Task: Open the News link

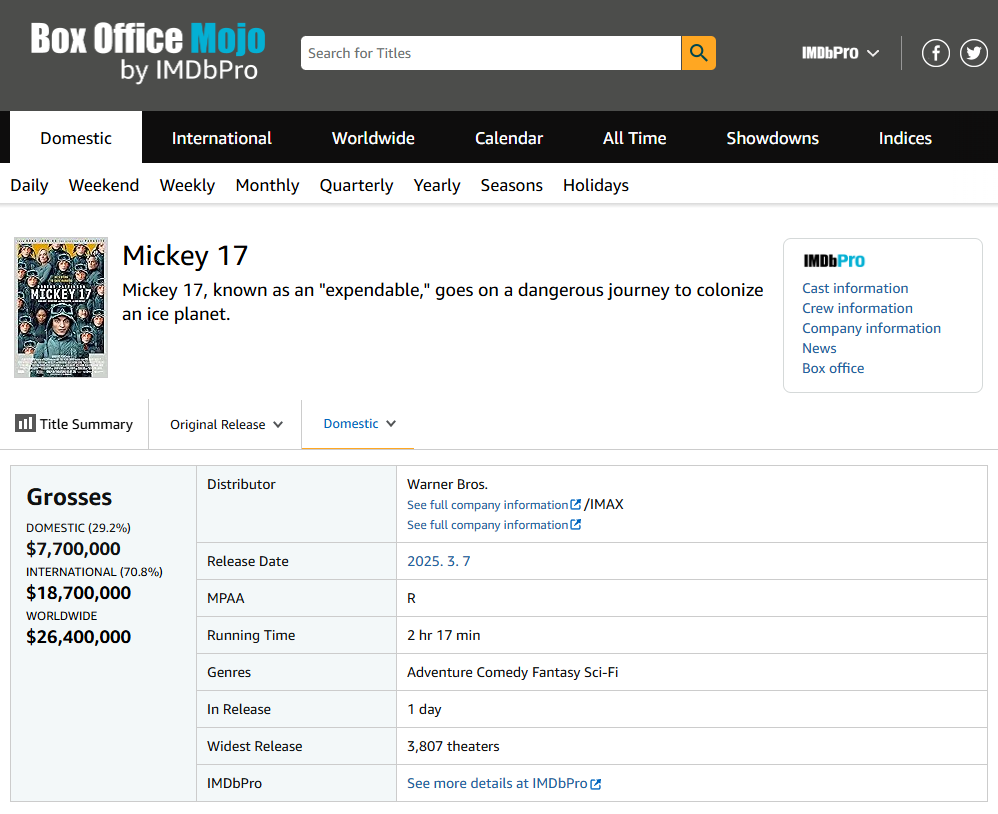Action: (819, 348)
